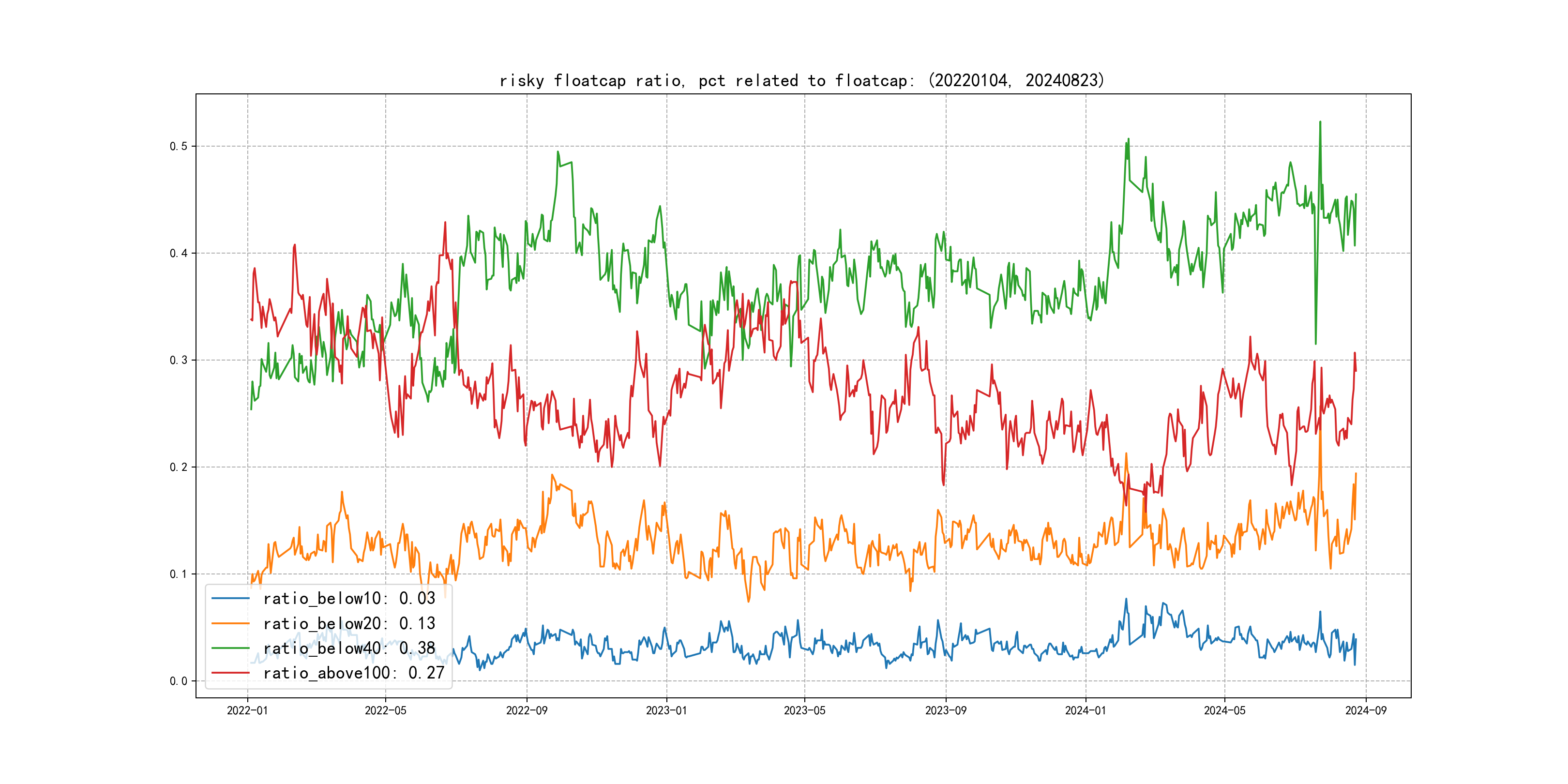This screenshot has width=1568, height=784.
Task: Click the red ratio_above100 legend line
Action: tap(230, 673)
